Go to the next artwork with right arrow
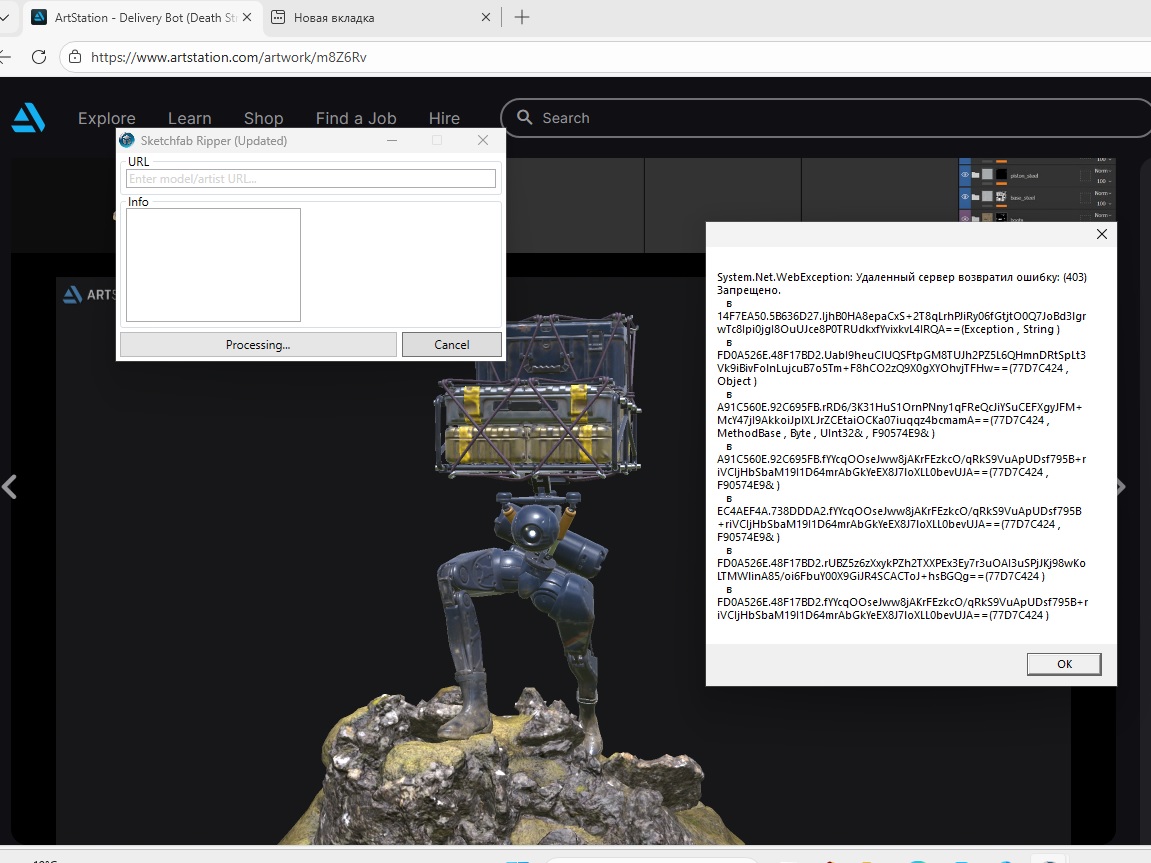 point(1121,487)
